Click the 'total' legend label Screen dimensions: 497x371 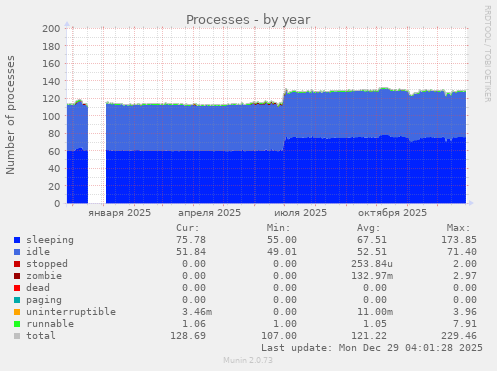(41, 336)
